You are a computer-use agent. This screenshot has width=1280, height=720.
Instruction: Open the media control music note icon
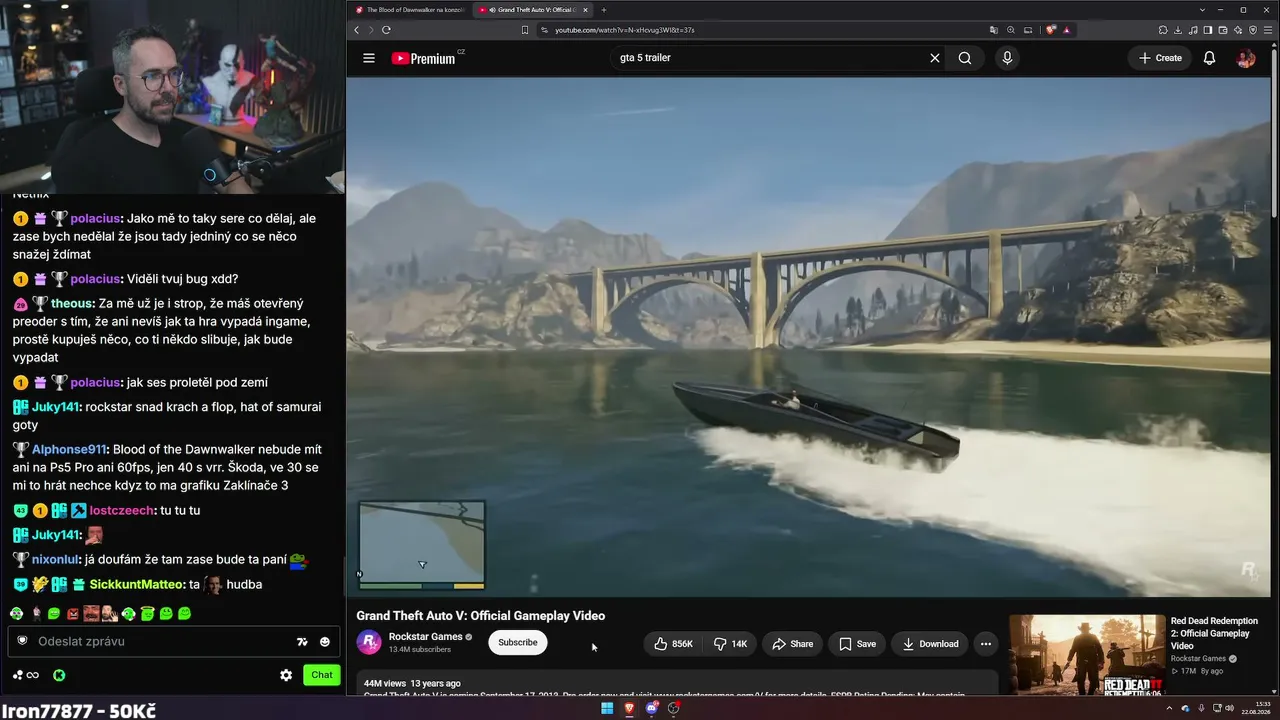click(x=1193, y=30)
